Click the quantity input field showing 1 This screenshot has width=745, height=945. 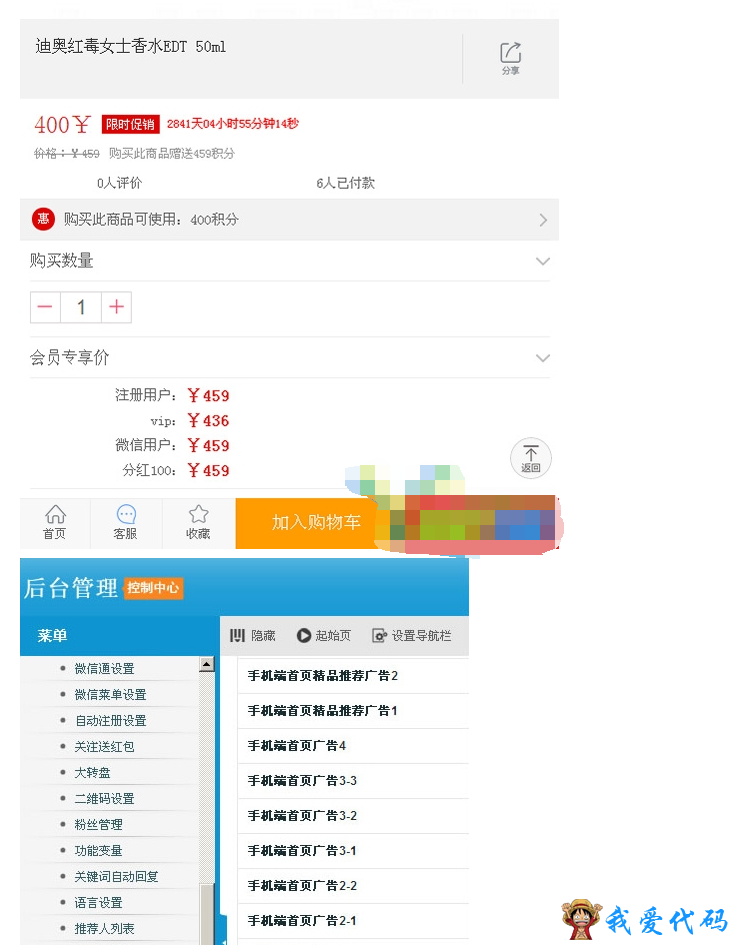point(81,307)
